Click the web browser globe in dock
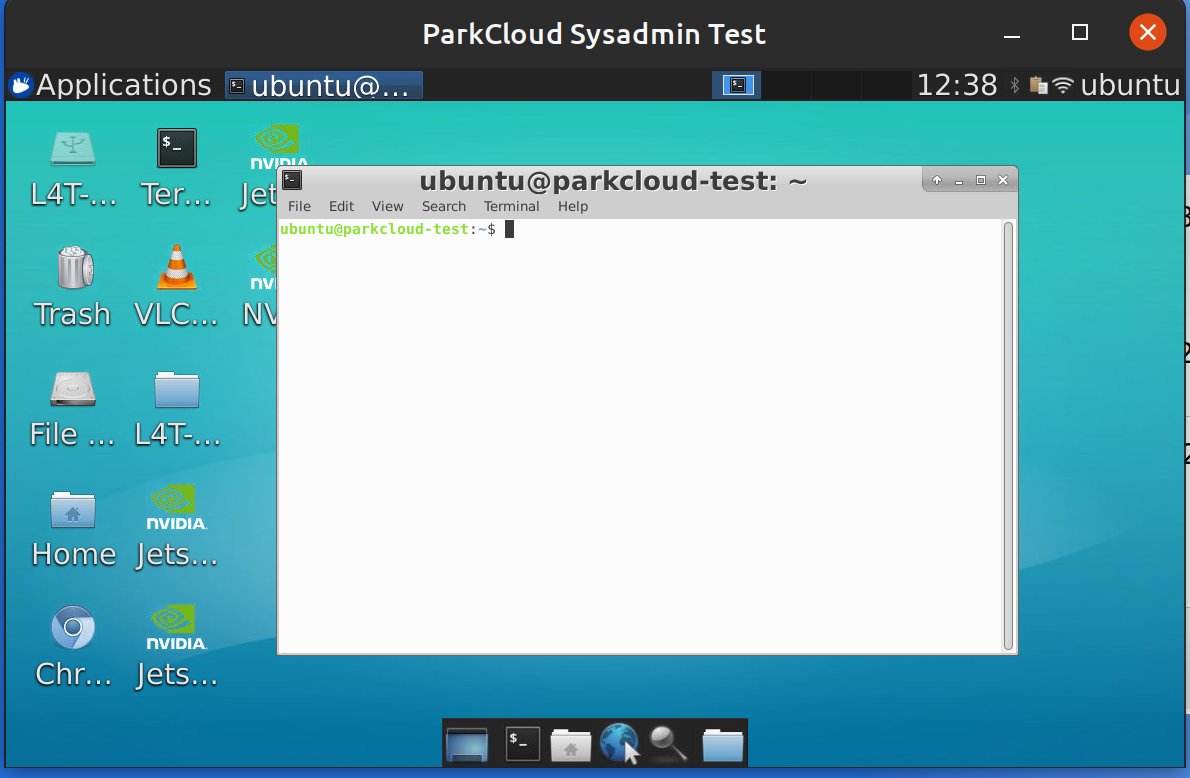The image size is (1190, 778). [618, 744]
